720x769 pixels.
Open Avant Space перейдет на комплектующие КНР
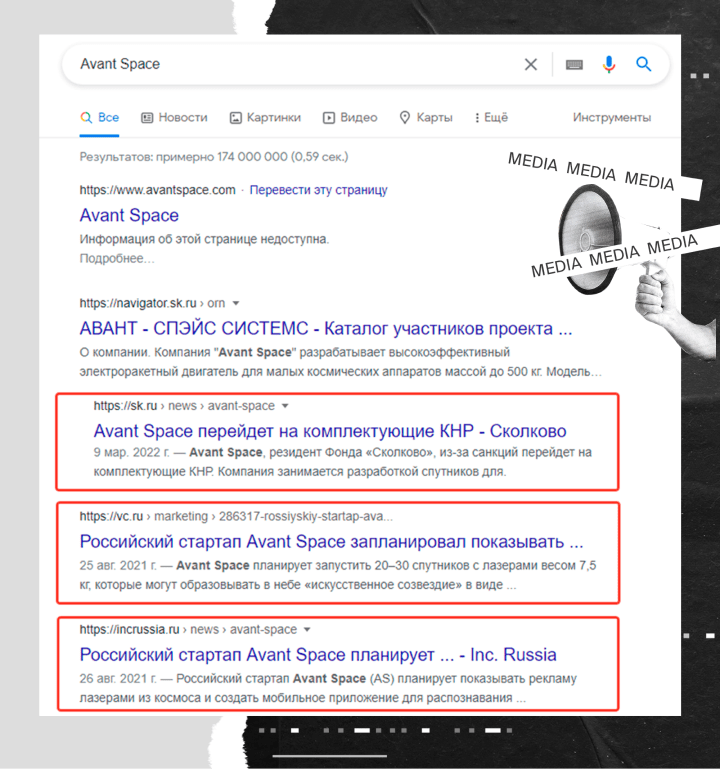[330, 431]
